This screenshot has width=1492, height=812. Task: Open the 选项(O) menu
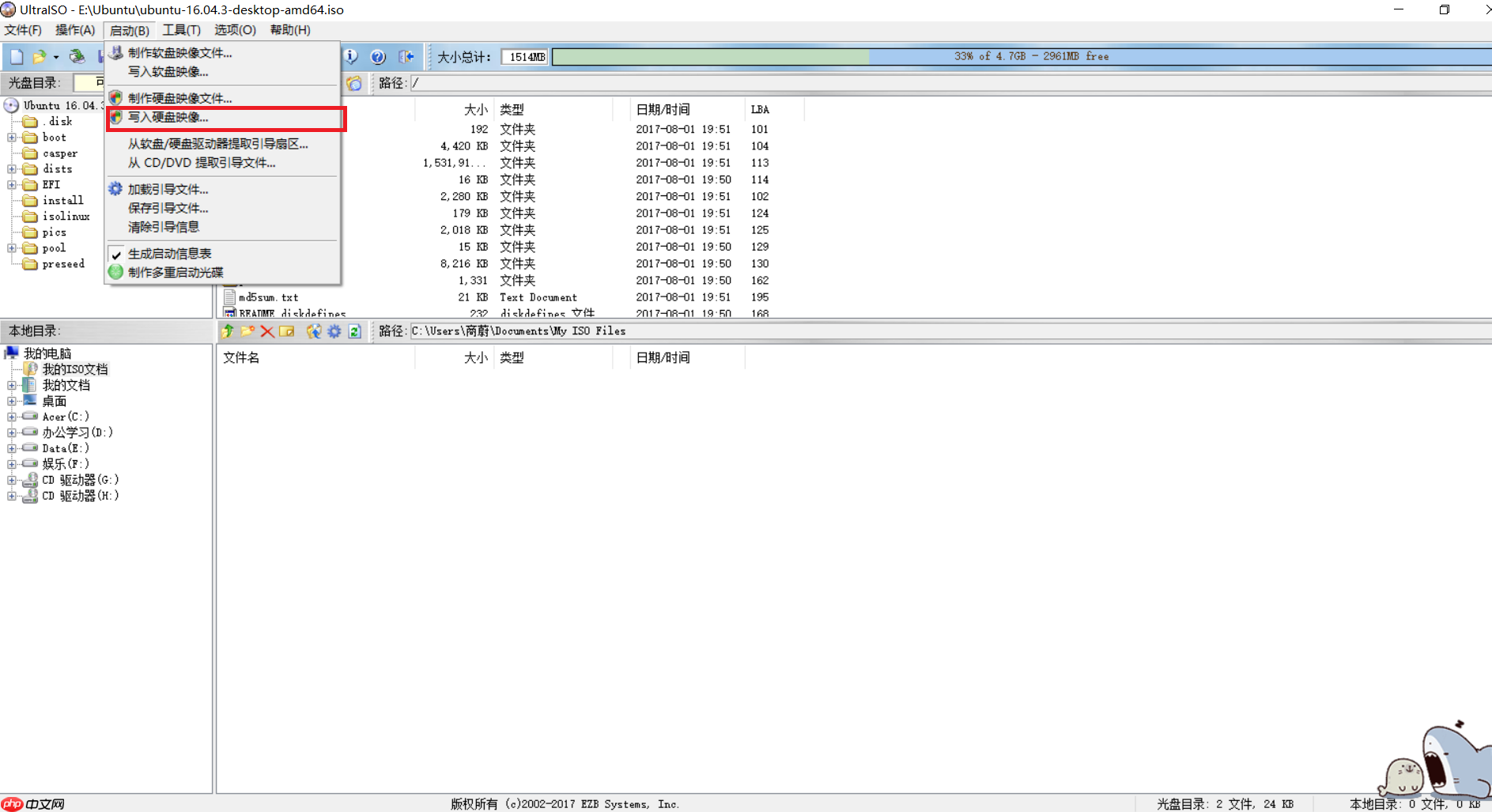(235, 30)
